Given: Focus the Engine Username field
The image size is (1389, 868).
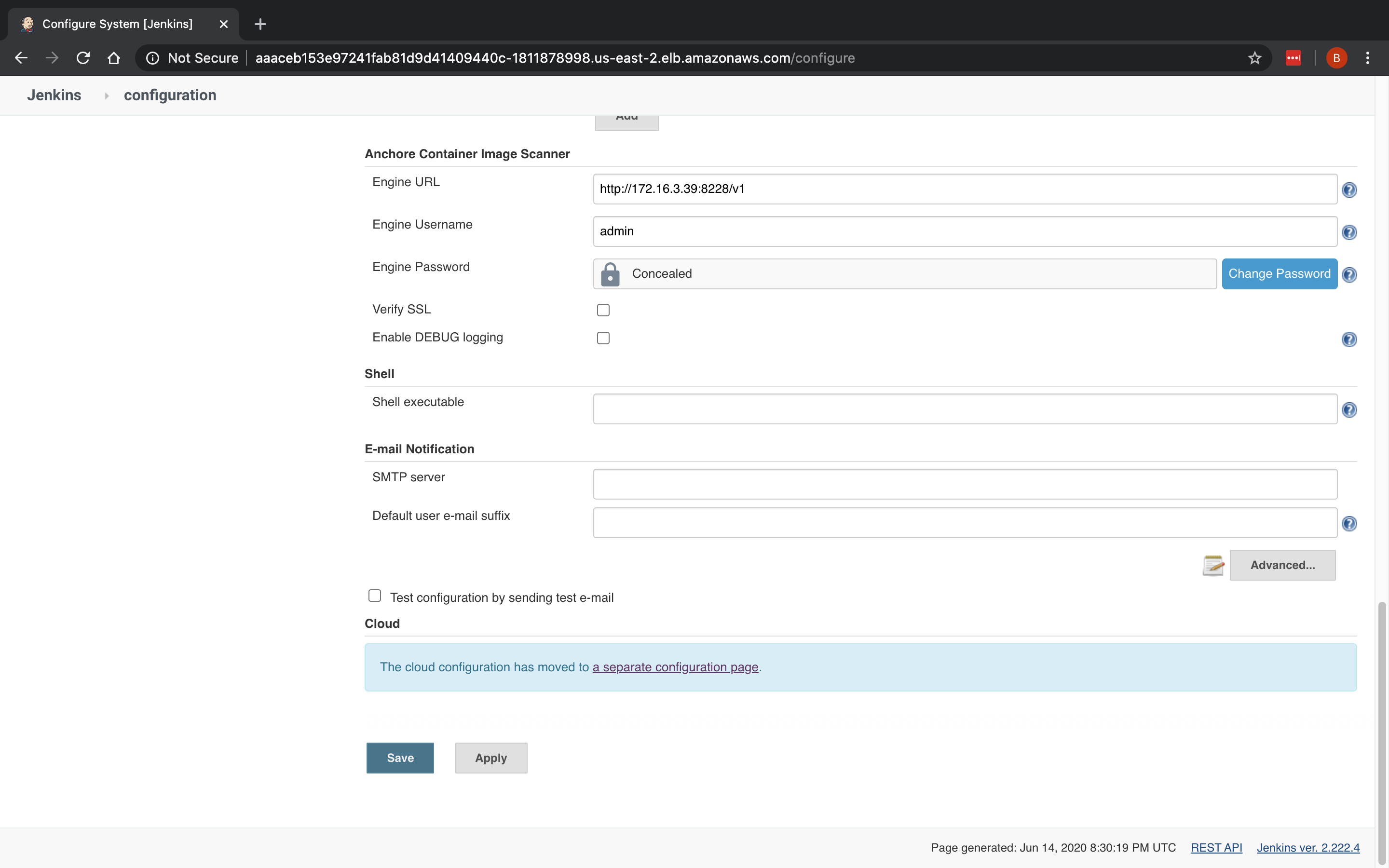Looking at the screenshot, I should 965,231.
